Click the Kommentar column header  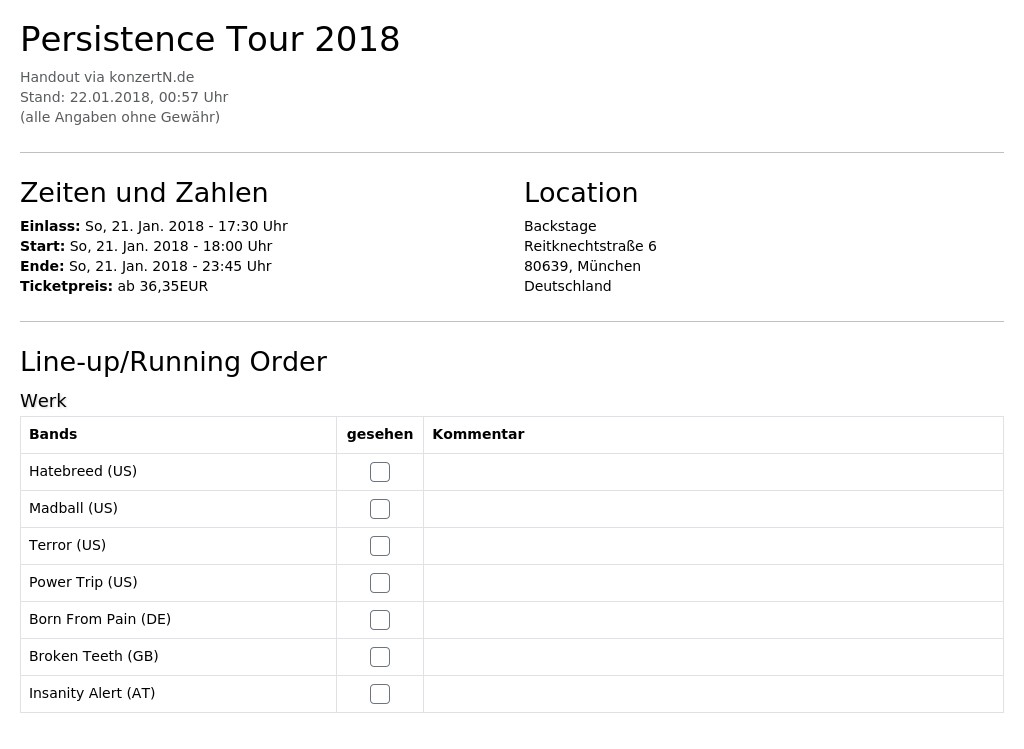point(478,434)
